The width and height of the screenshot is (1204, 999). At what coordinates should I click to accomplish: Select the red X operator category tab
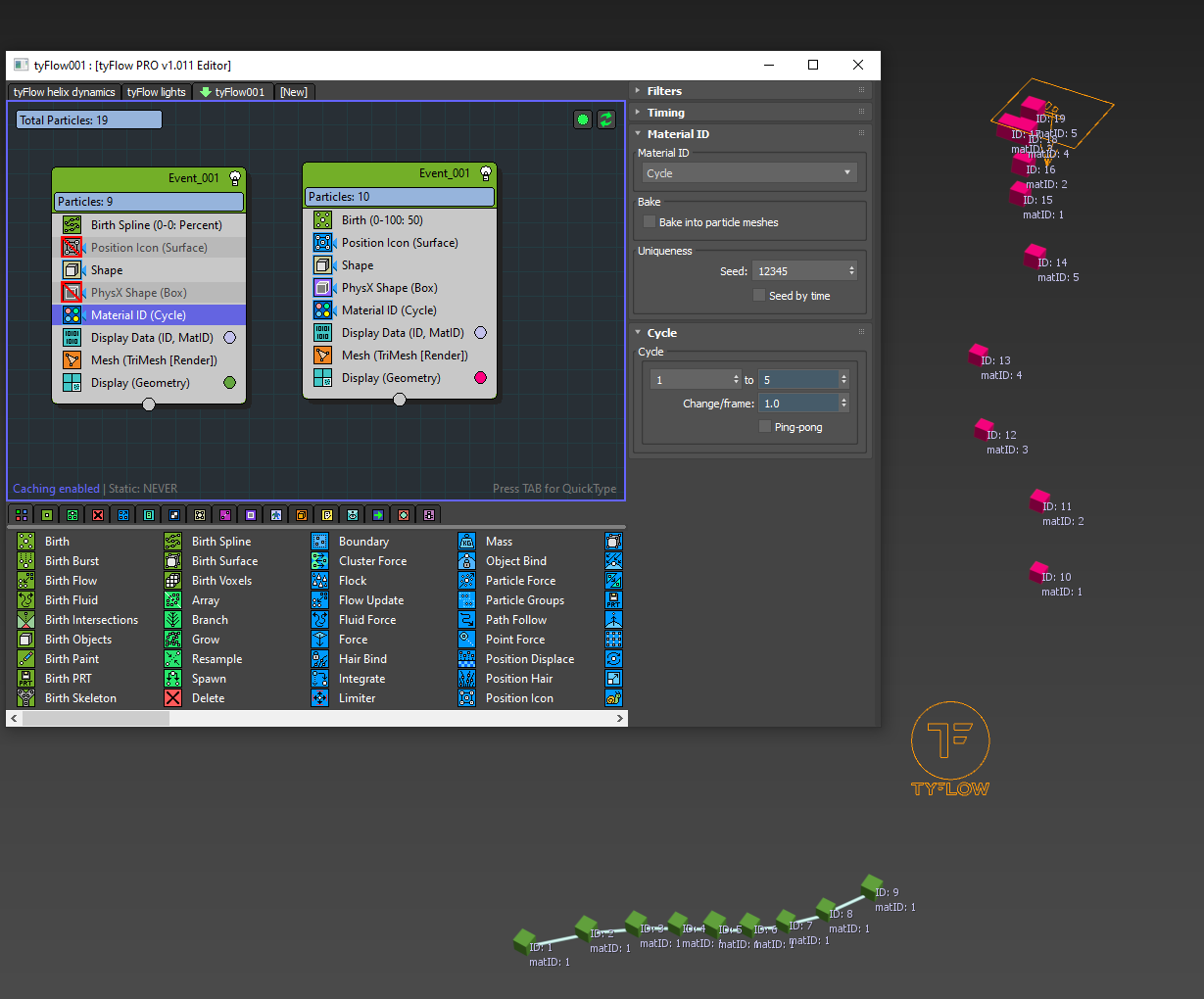pos(98,515)
